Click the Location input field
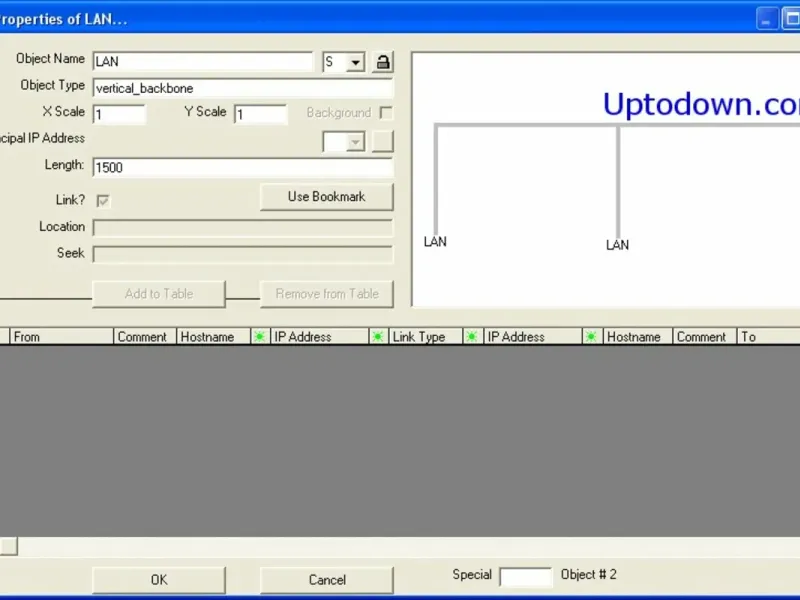The image size is (800, 600). tap(243, 228)
